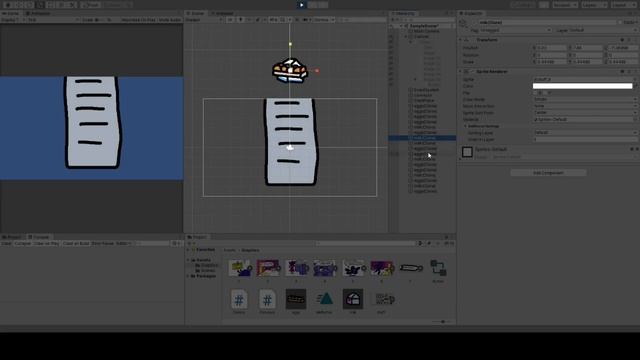Open the Mask Interaction dropdown
Screen dimensions: 640x360
coord(585,106)
